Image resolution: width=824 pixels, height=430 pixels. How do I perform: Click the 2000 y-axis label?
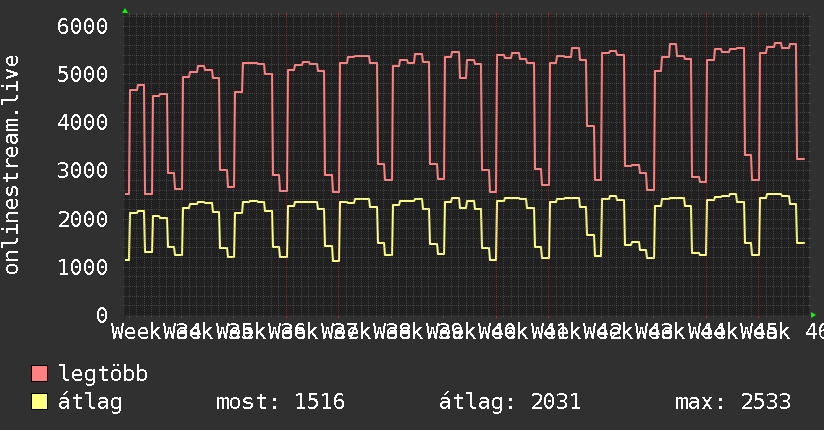point(83,219)
